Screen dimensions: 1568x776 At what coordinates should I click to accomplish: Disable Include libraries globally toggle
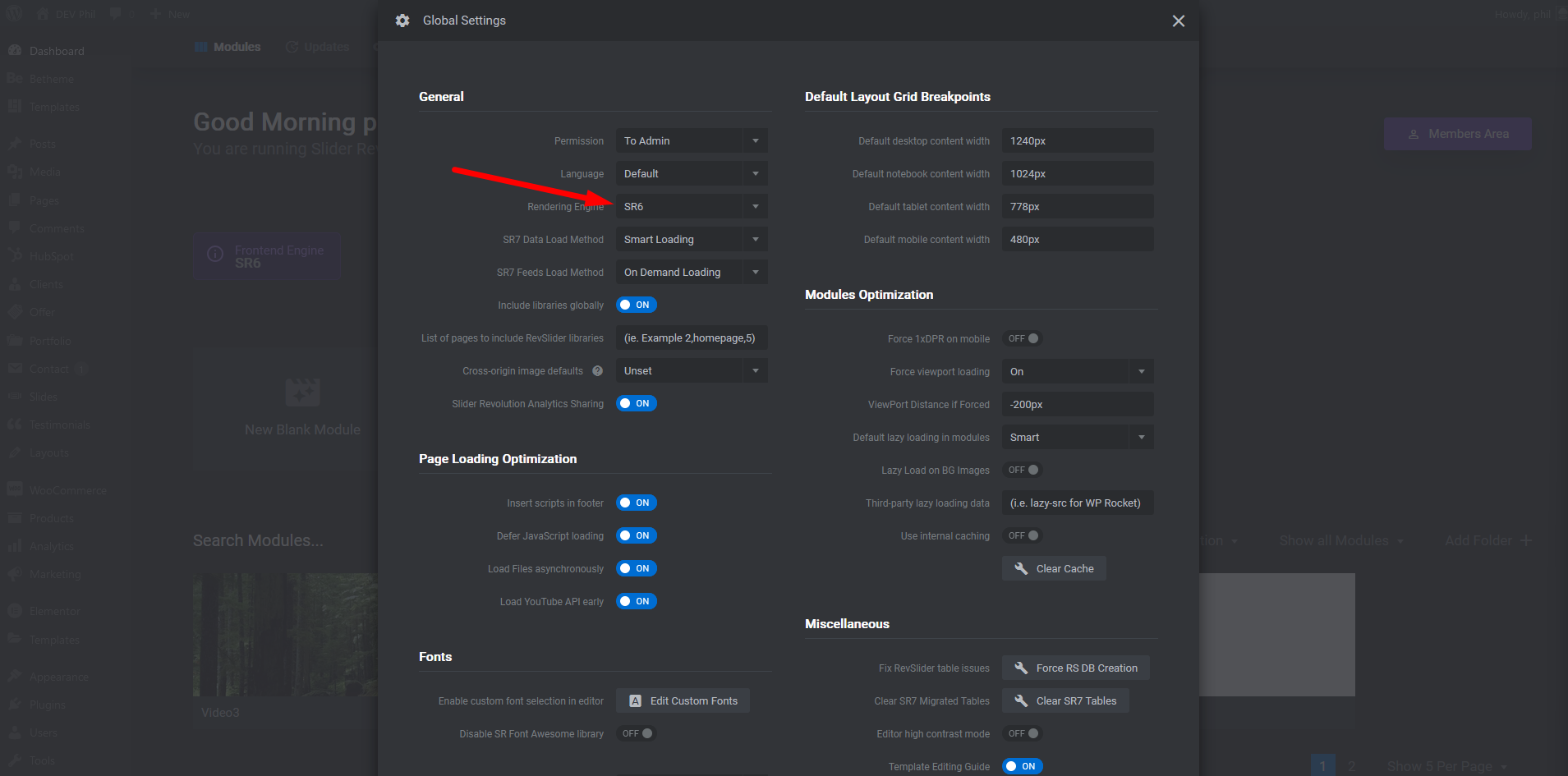tap(637, 305)
